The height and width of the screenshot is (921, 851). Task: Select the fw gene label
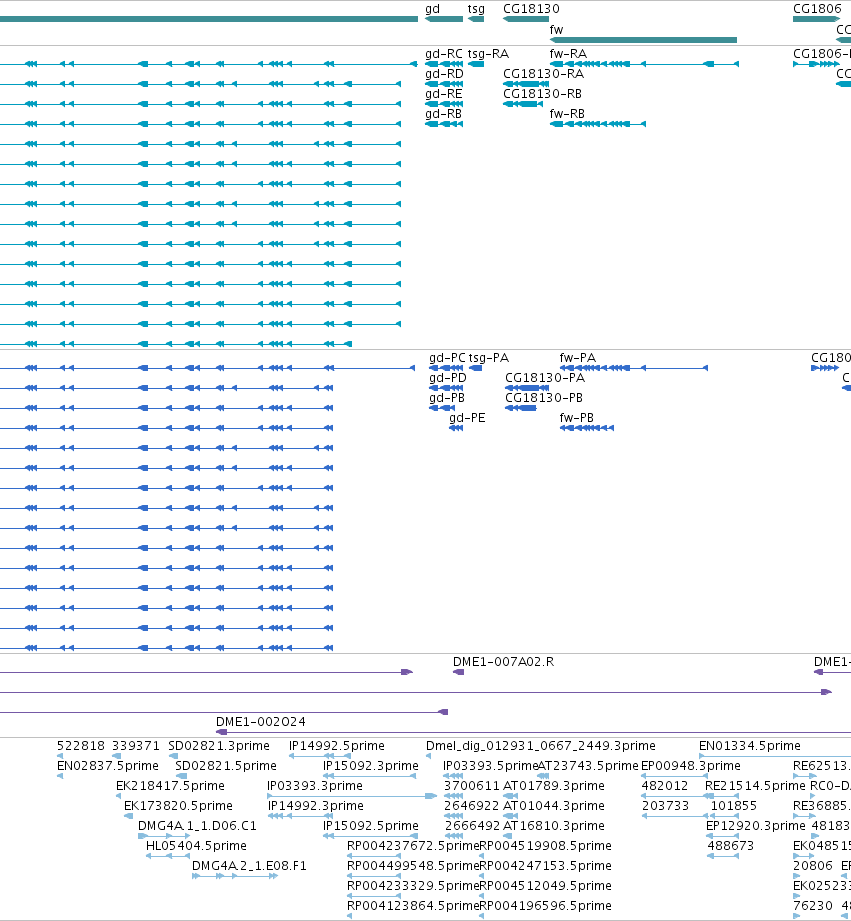pos(556,29)
